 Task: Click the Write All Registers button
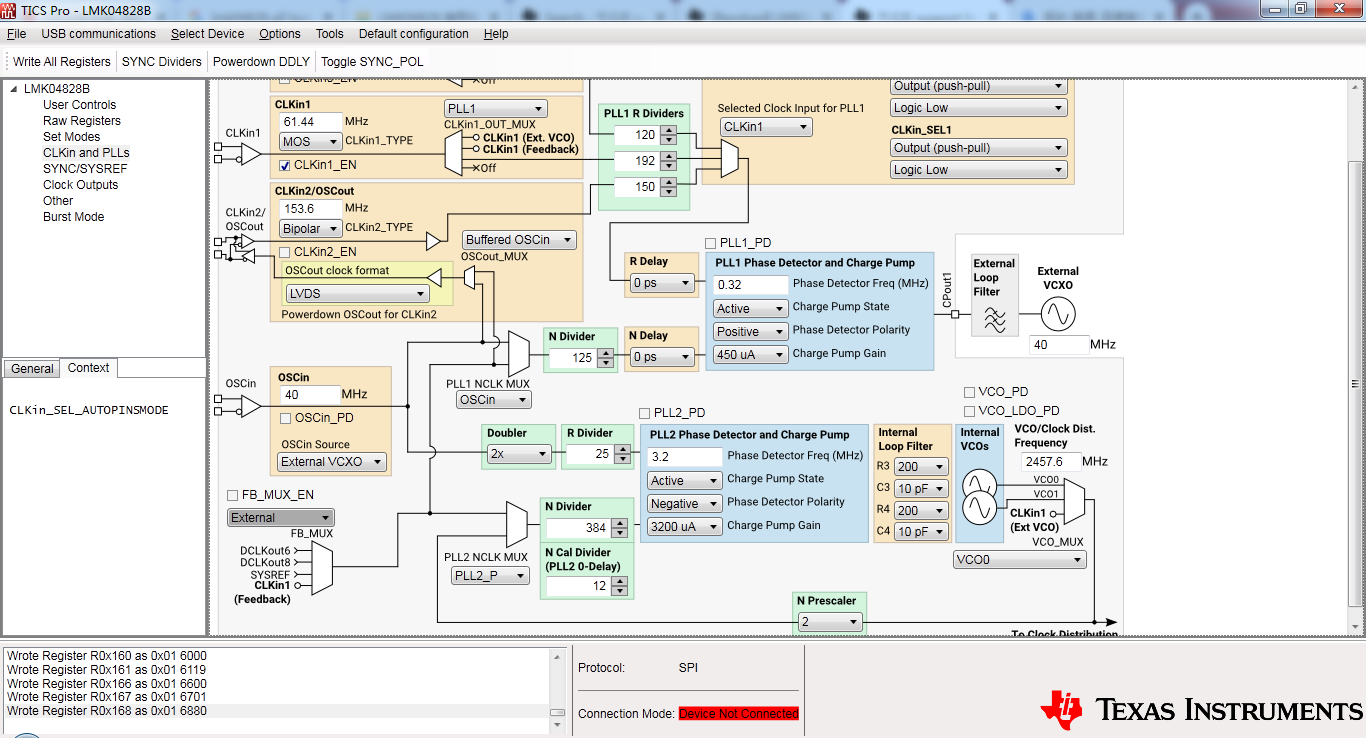pyautogui.click(x=60, y=61)
